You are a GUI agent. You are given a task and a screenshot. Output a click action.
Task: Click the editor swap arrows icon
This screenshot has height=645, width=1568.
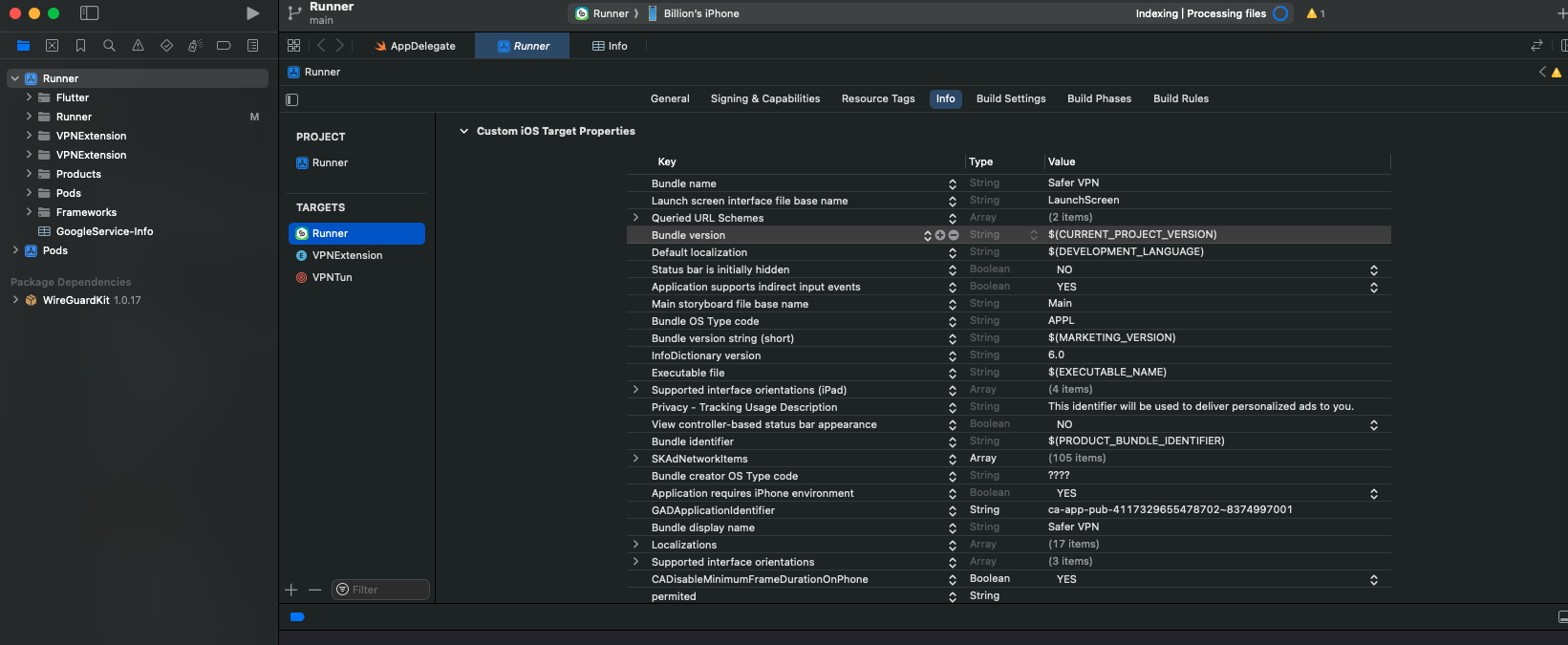(x=1536, y=46)
